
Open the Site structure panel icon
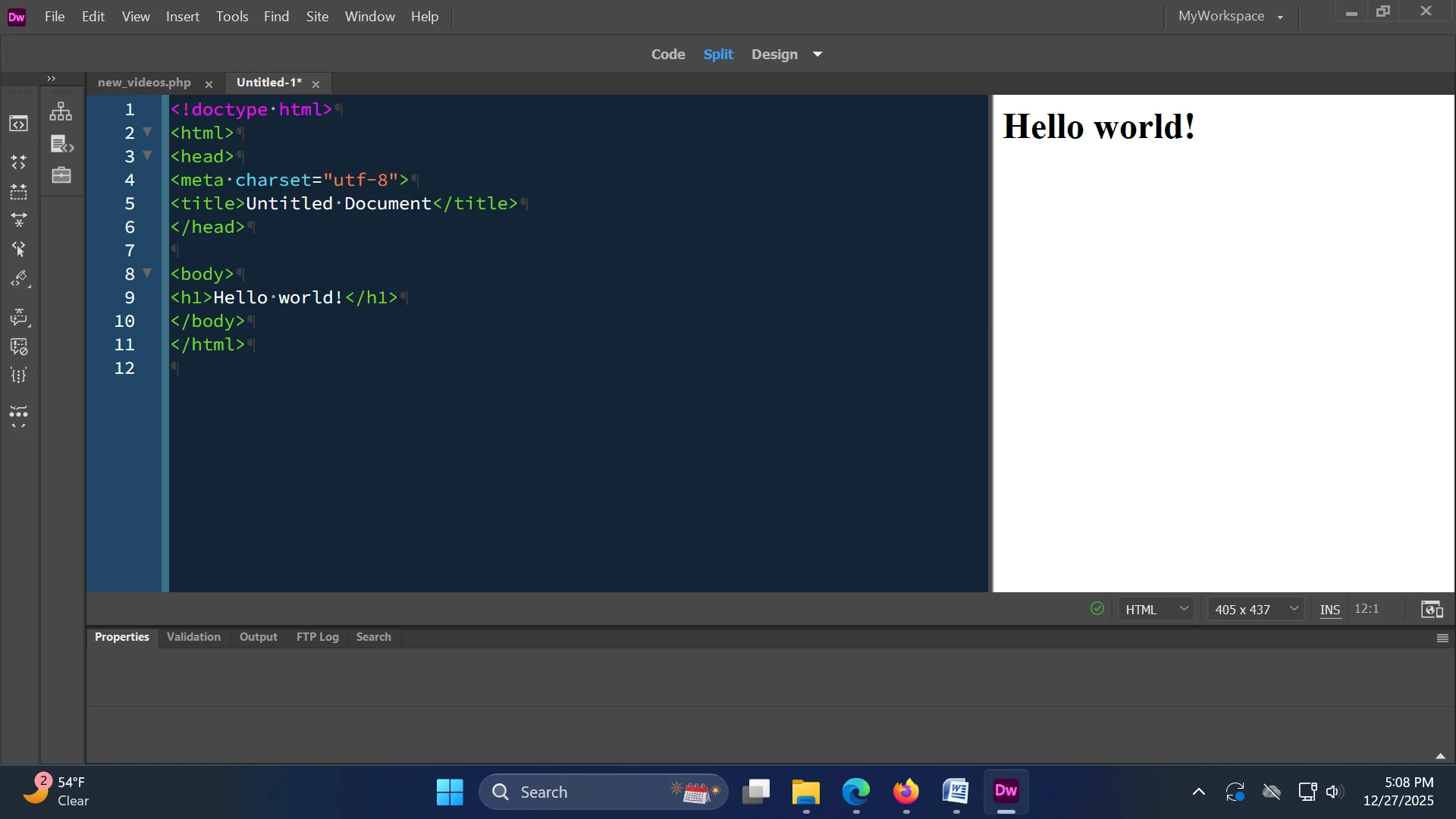61,111
